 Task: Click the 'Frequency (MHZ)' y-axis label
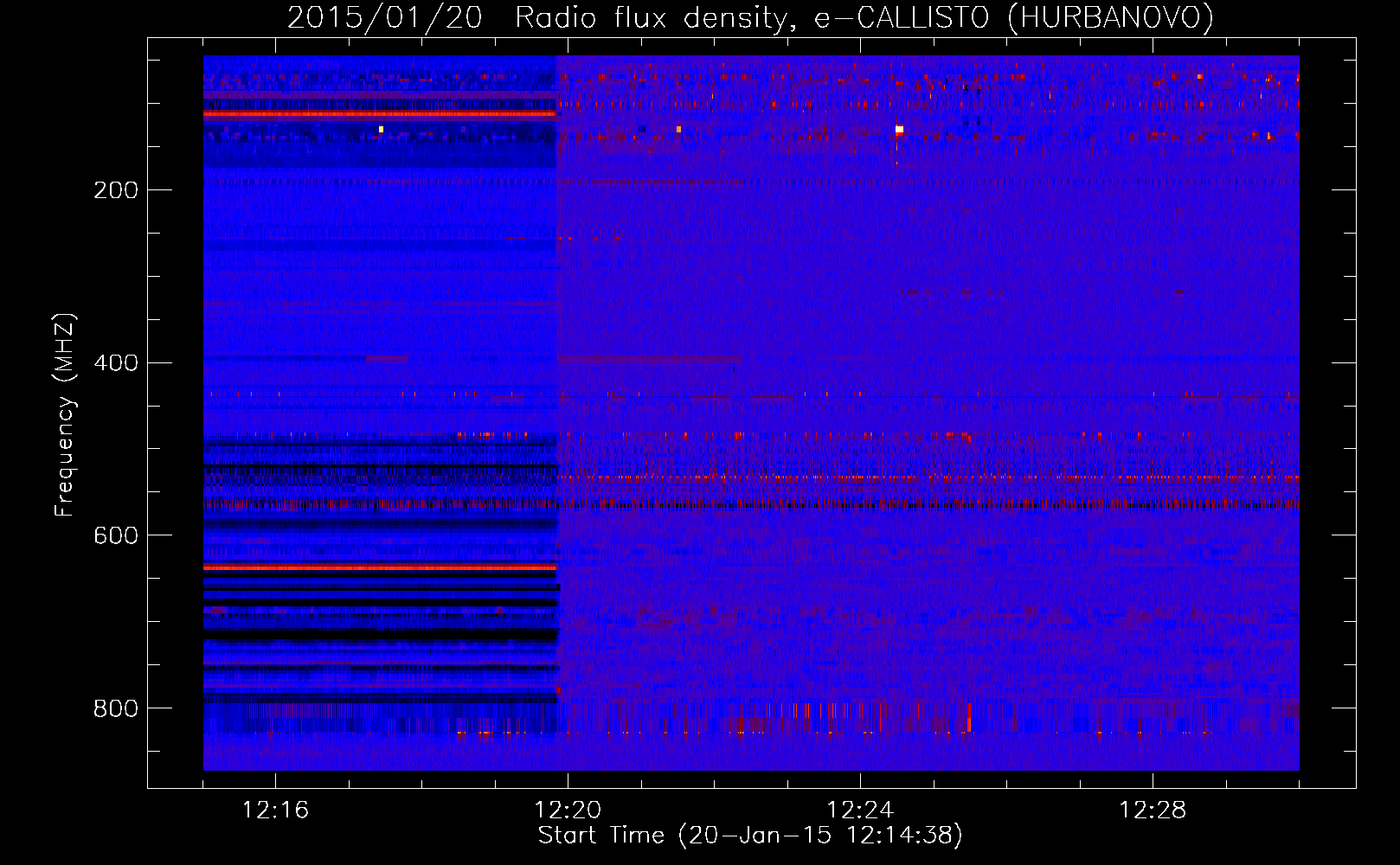pos(65,414)
